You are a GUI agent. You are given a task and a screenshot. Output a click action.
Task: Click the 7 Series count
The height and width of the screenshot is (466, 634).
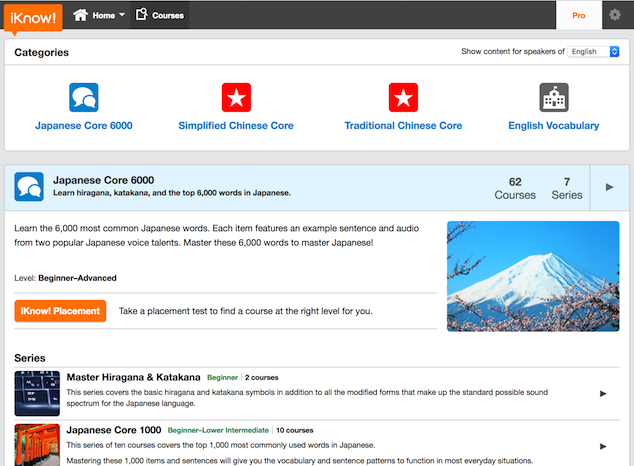(x=567, y=188)
